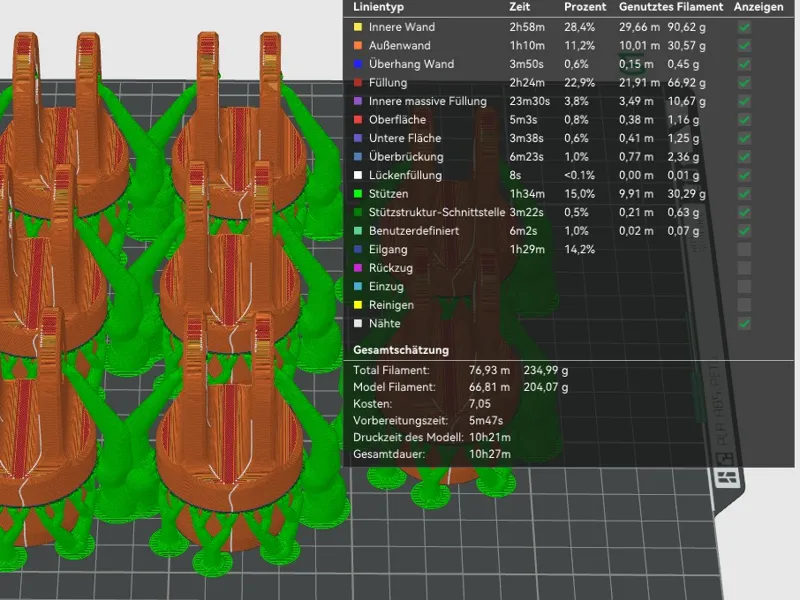Screen dimensions: 800x600
Task: Click the Total Filament value 76,93 m
Action: pyautogui.click(x=489, y=370)
